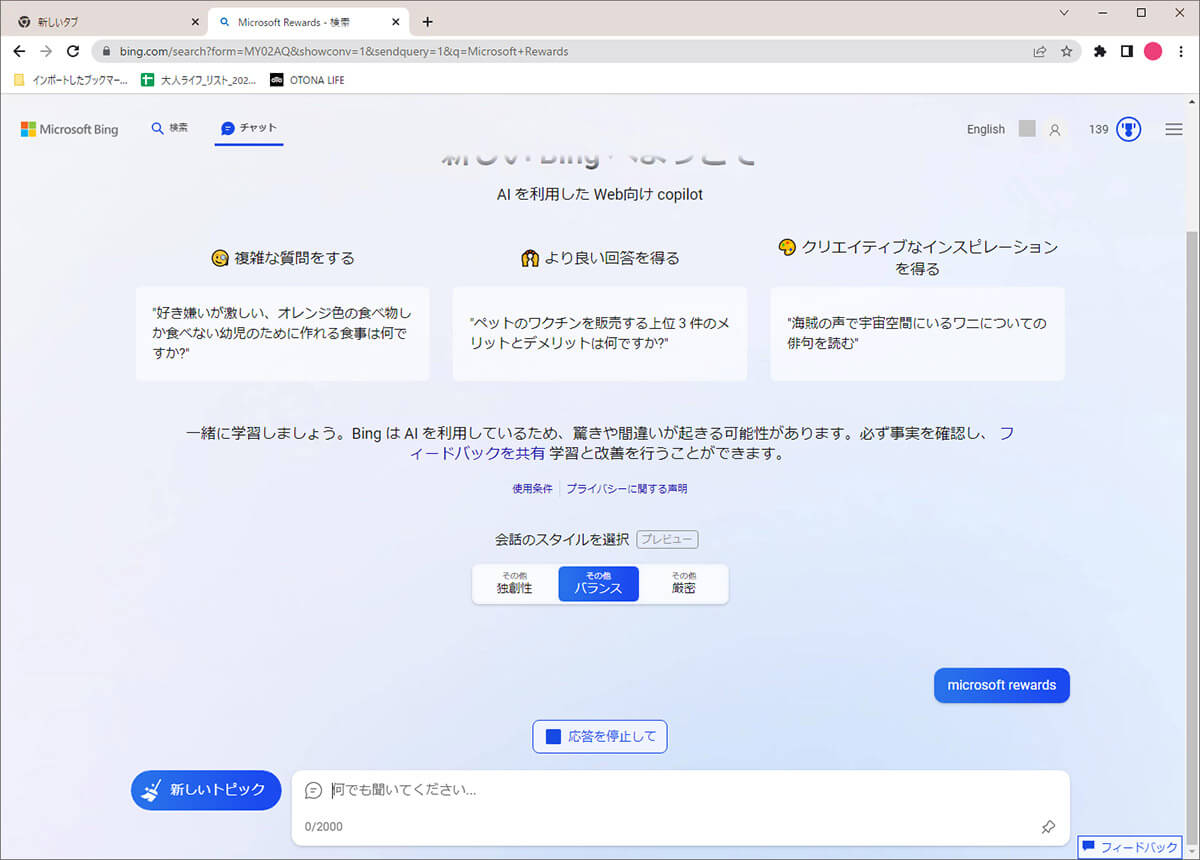
Task: Click the クリエイティブなインスピレーション heading
Action: click(x=917, y=258)
